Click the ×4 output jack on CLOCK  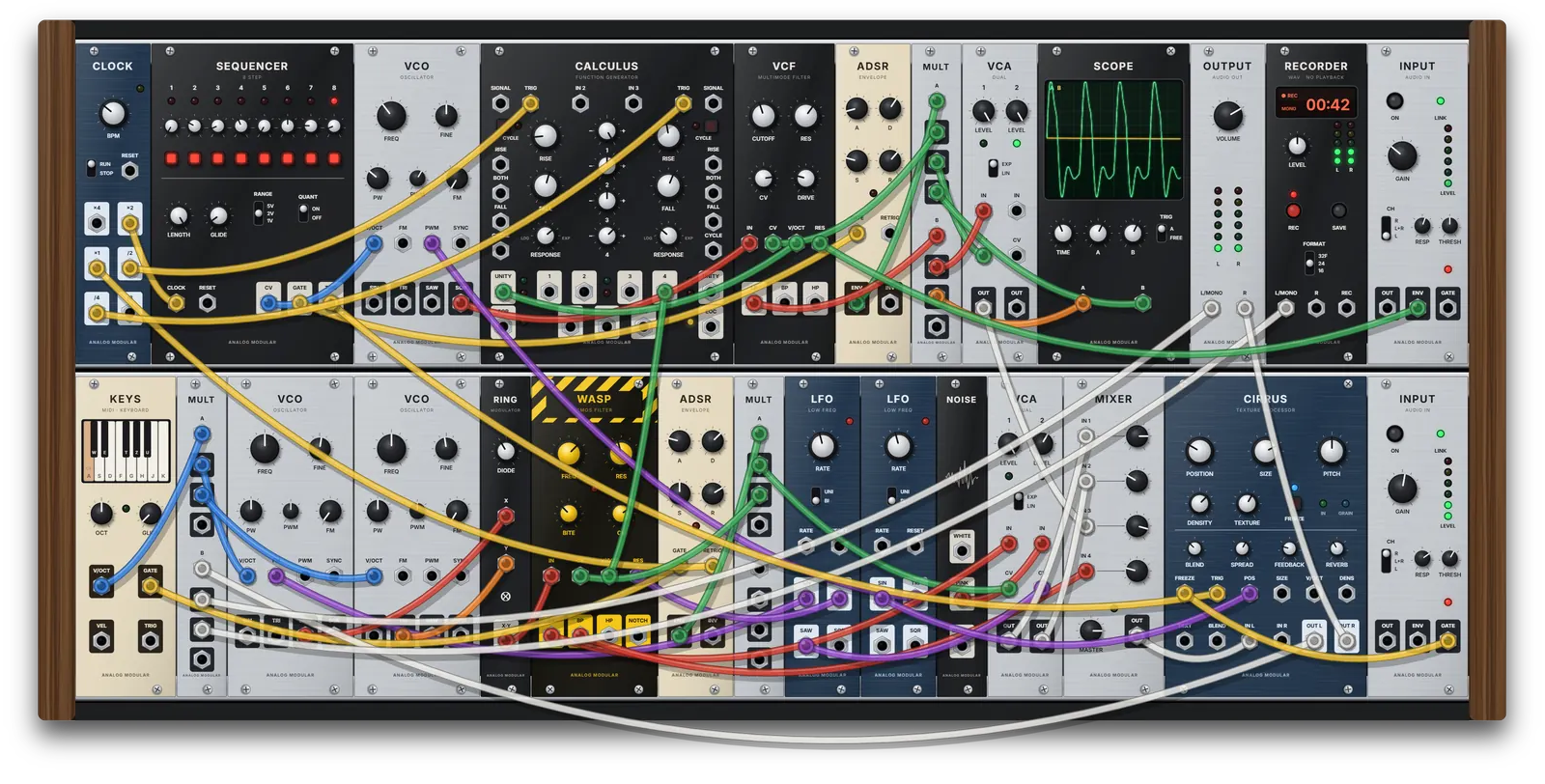point(98,223)
